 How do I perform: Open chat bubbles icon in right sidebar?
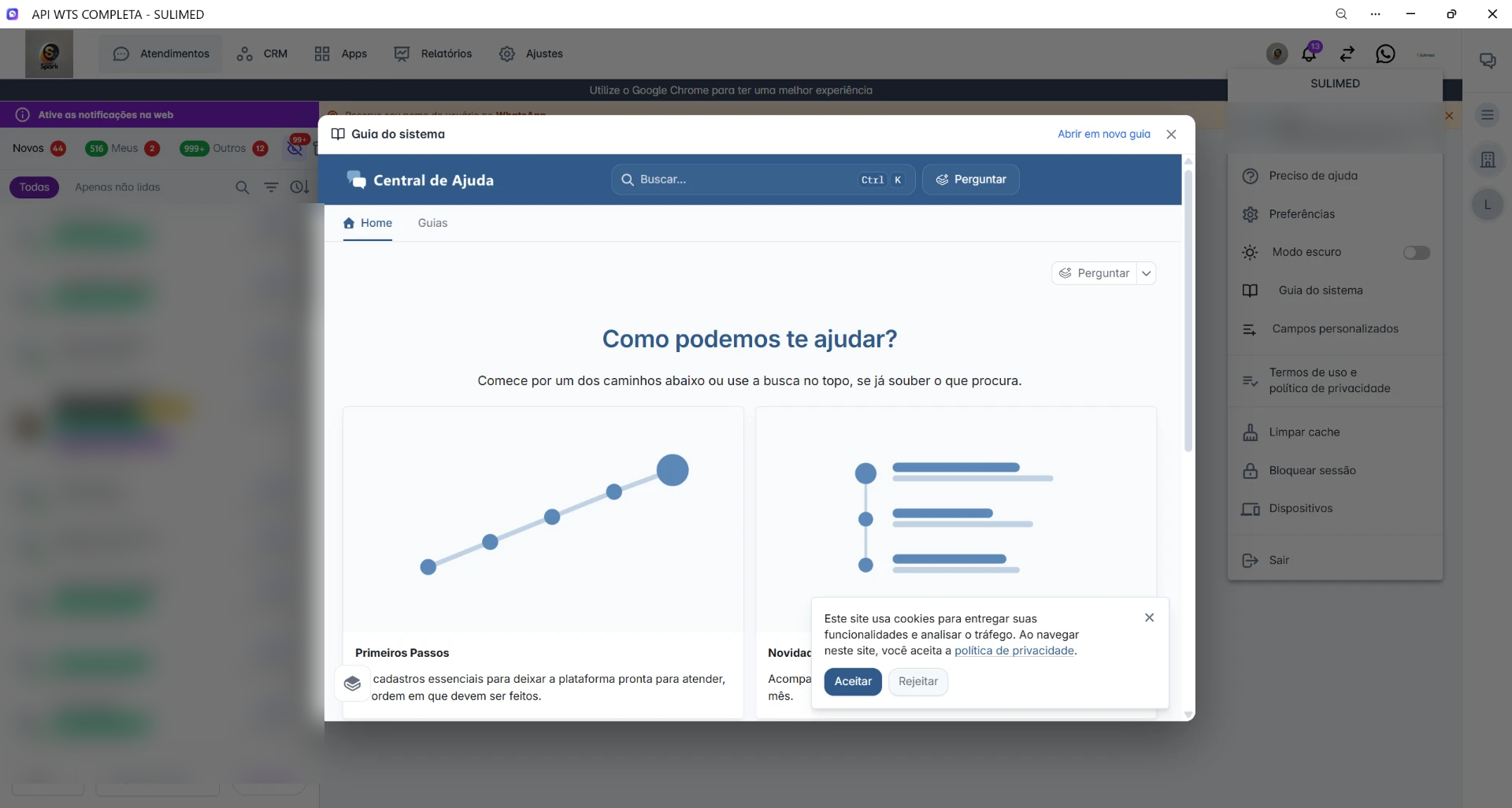(x=1488, y=61)
